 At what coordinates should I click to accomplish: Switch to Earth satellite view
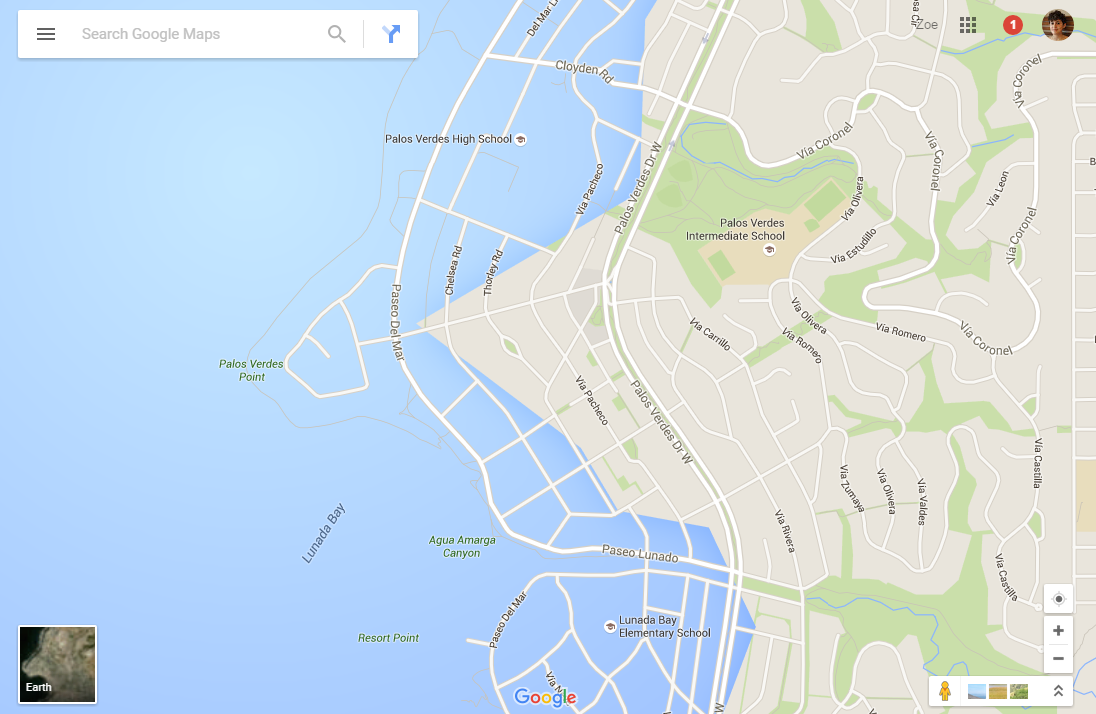tap(57, 664)
